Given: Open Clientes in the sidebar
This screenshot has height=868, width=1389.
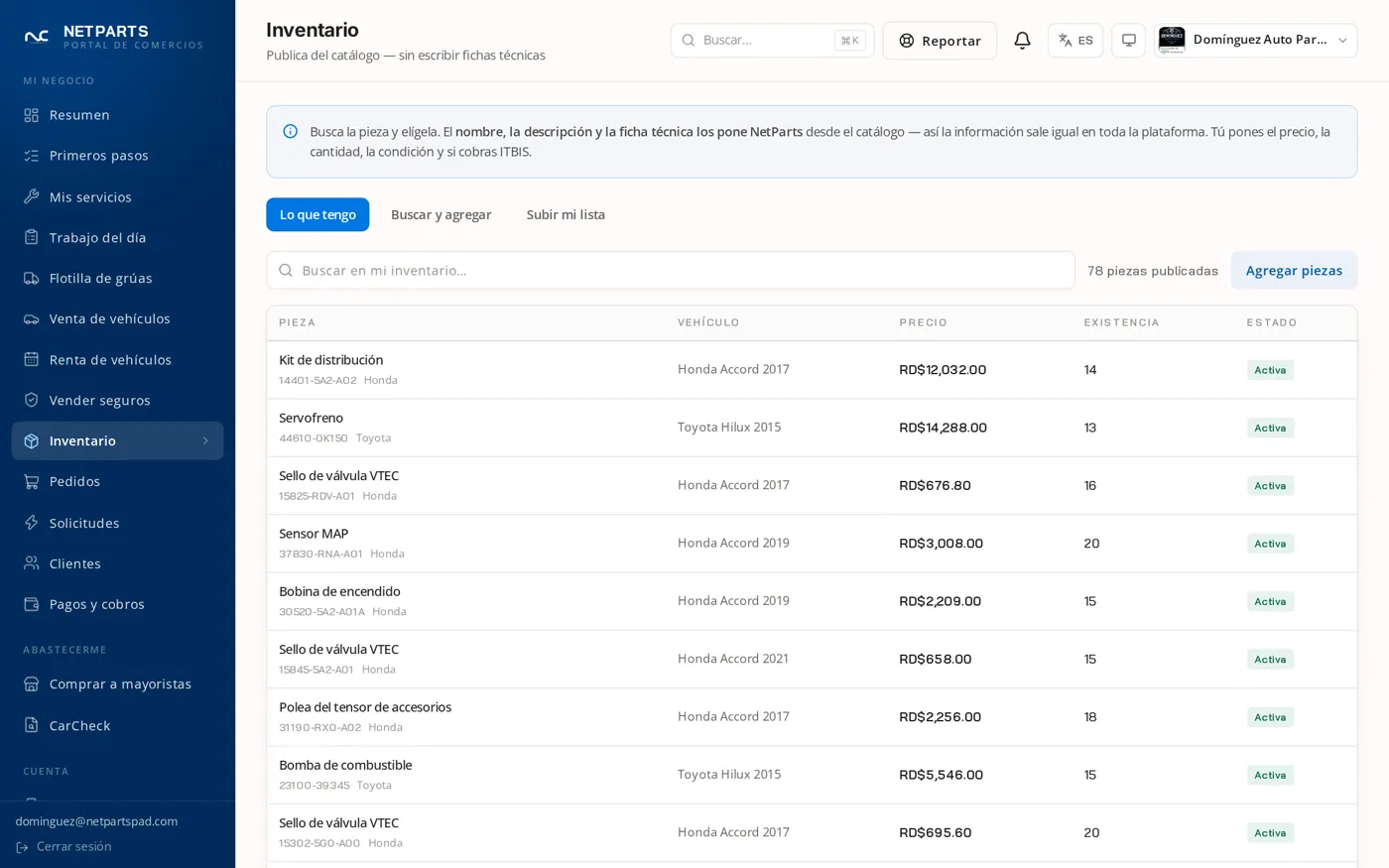Looking at the screenshot, I should [x=117, y=563].
